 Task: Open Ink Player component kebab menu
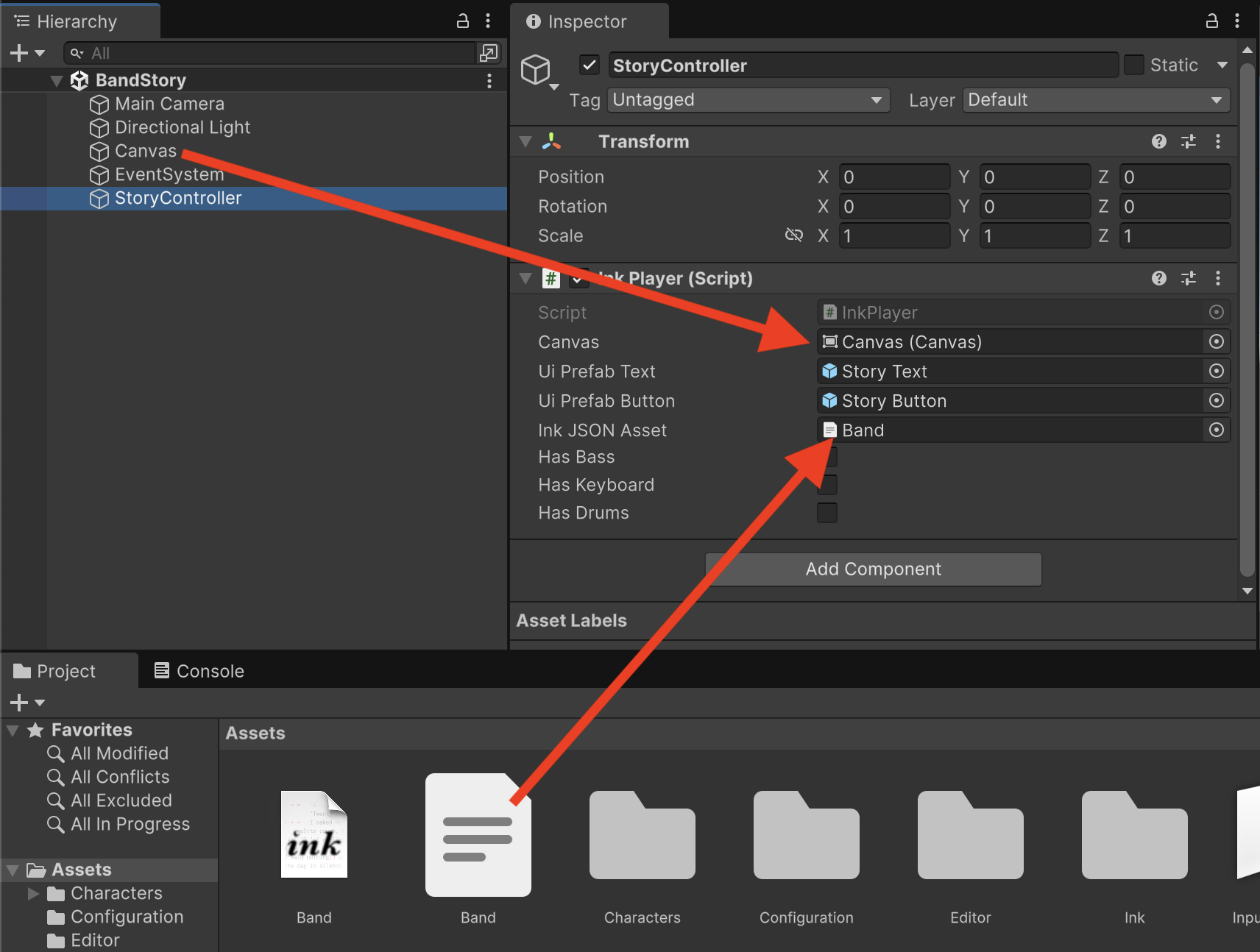(1217, 278)
